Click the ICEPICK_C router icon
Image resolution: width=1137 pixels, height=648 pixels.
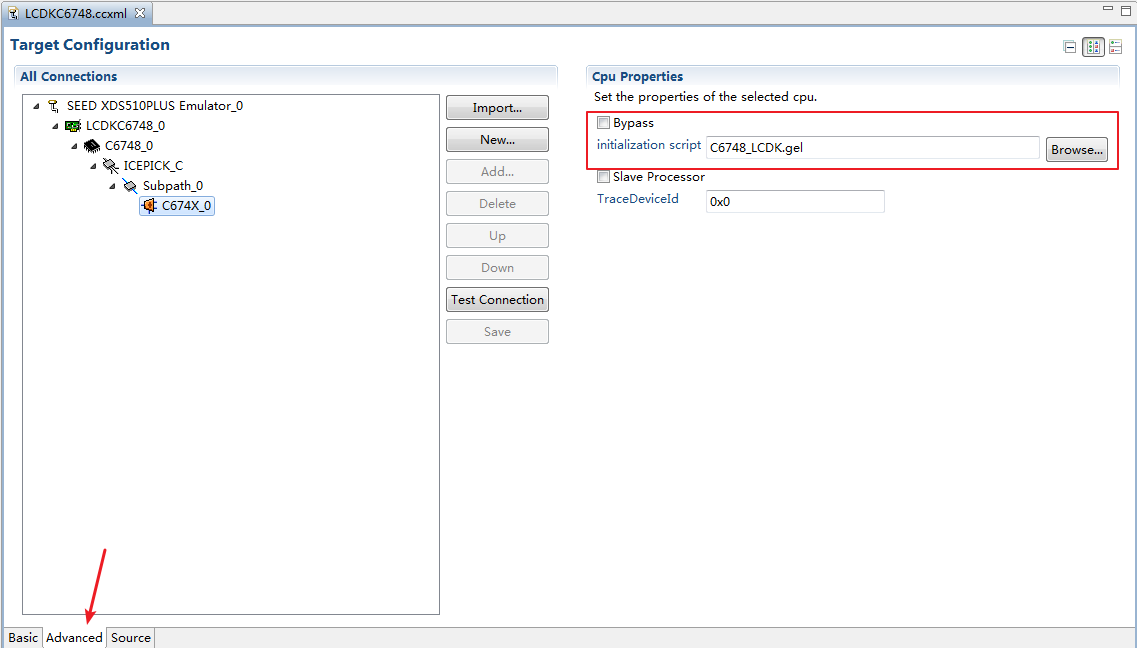pos(110,165)
